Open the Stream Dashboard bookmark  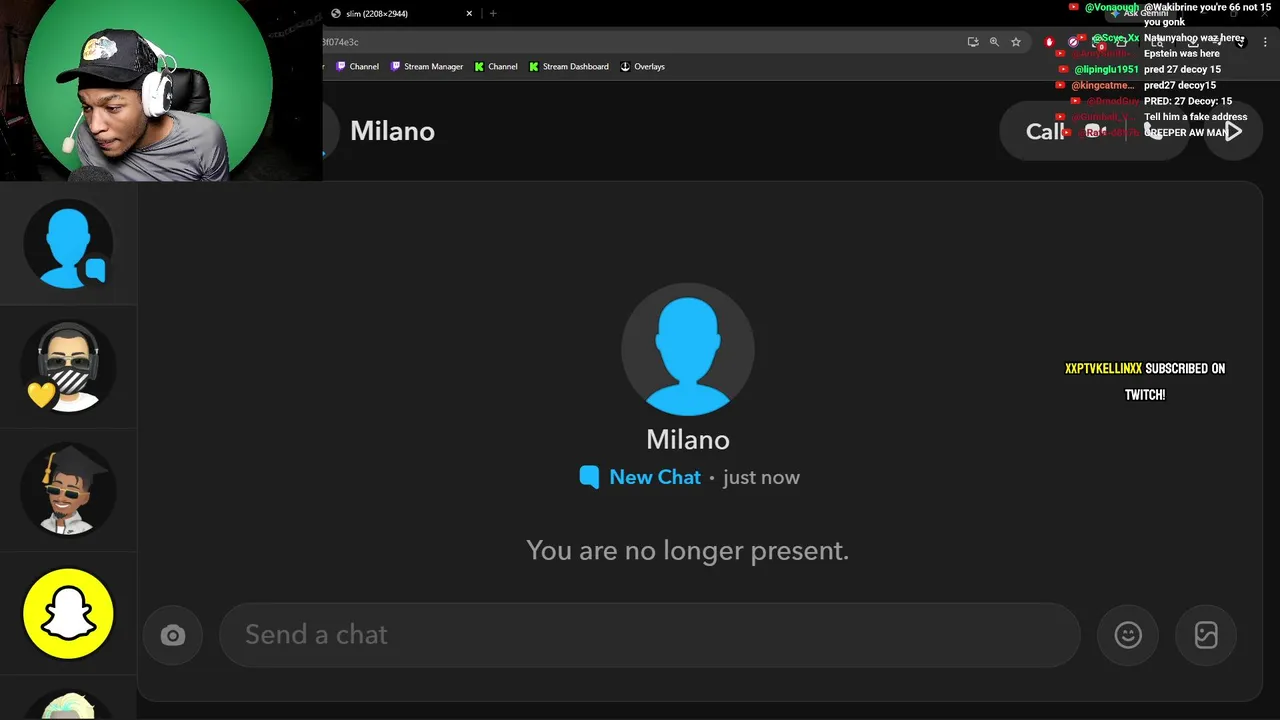click(569, 67)
